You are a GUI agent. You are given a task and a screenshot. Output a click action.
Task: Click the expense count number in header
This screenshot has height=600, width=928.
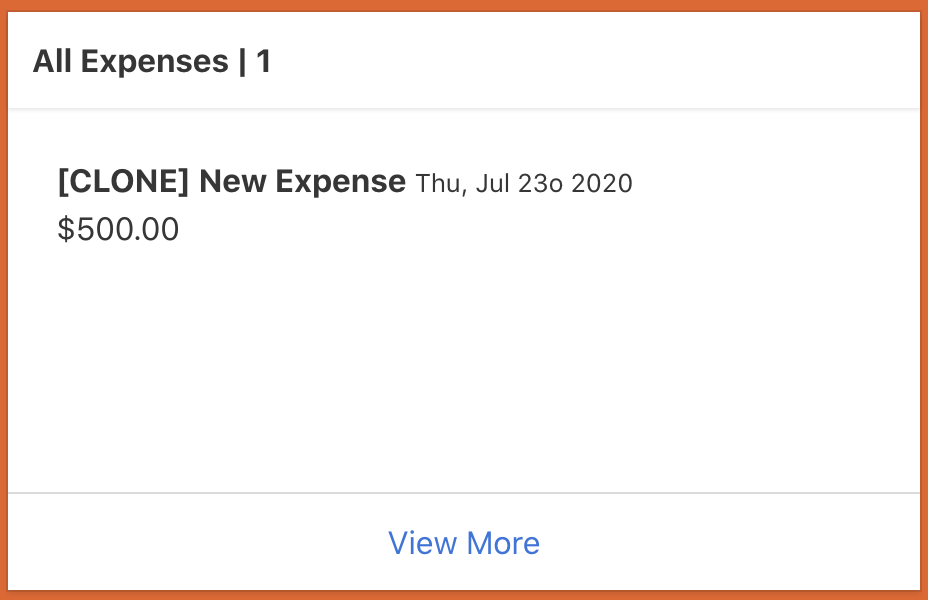click(x=264, y=62)
